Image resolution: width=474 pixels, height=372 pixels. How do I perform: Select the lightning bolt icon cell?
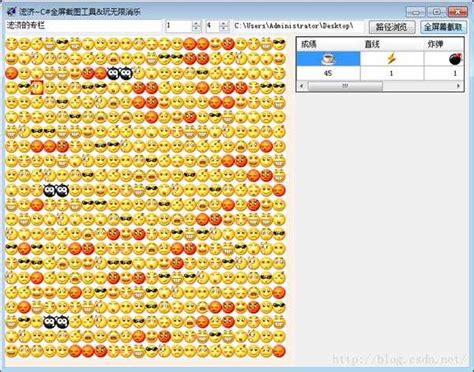(392, 59)
